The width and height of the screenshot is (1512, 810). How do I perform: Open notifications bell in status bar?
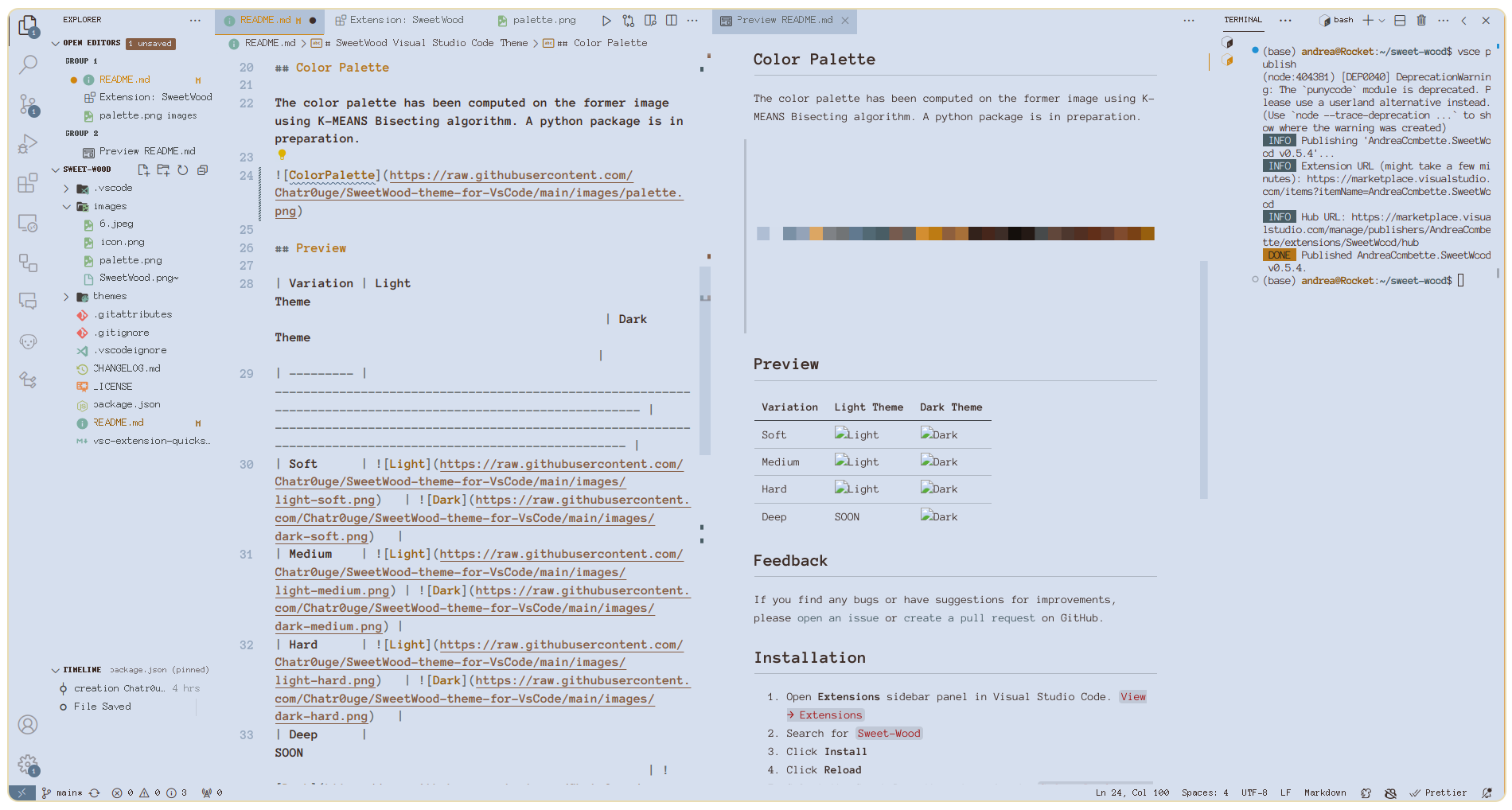point(1487,793)
